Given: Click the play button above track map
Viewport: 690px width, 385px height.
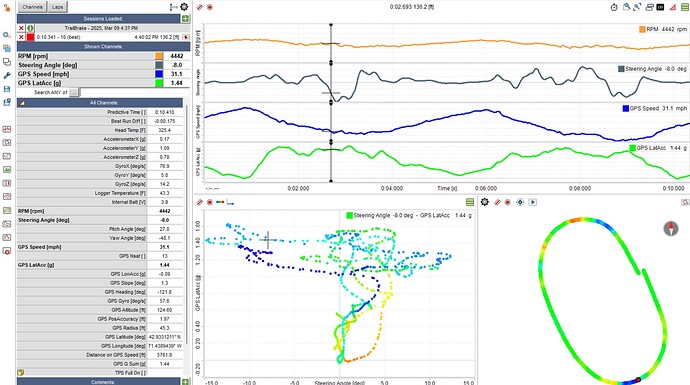Looking at the screenshot, I should [x=532, y=202].
